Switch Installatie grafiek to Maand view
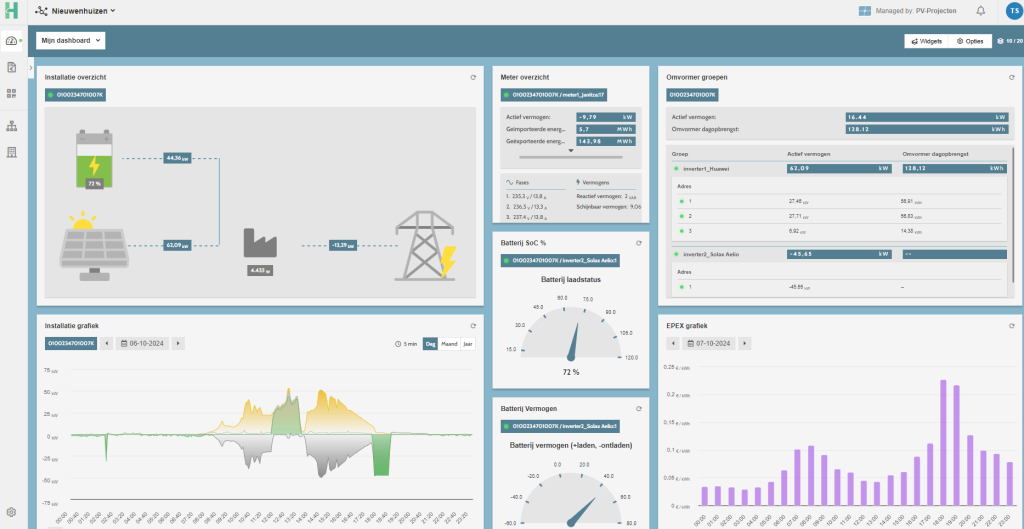This screenshot has height=529, width=1024. pos(449,344)
